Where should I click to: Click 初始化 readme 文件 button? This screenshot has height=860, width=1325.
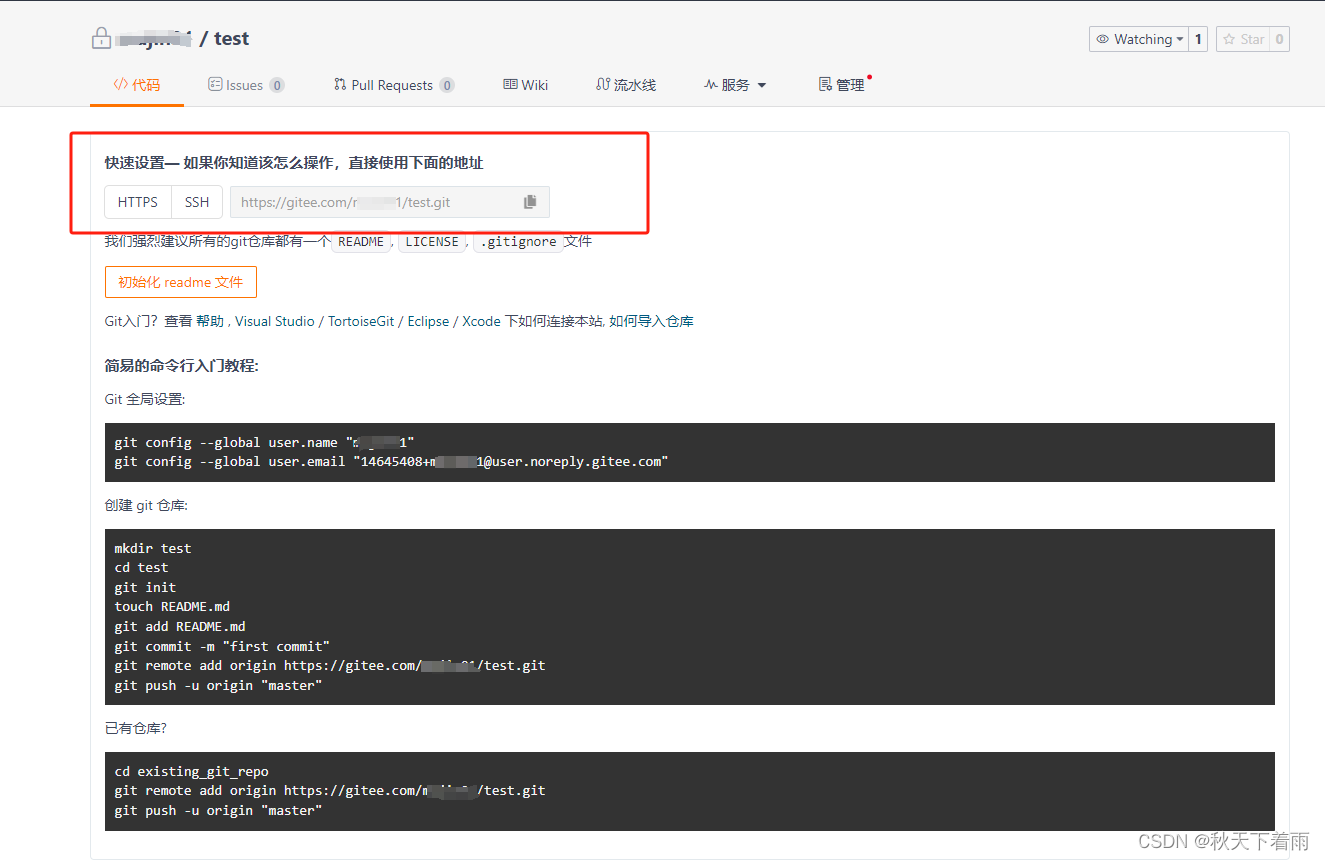(x=181, y=282)
